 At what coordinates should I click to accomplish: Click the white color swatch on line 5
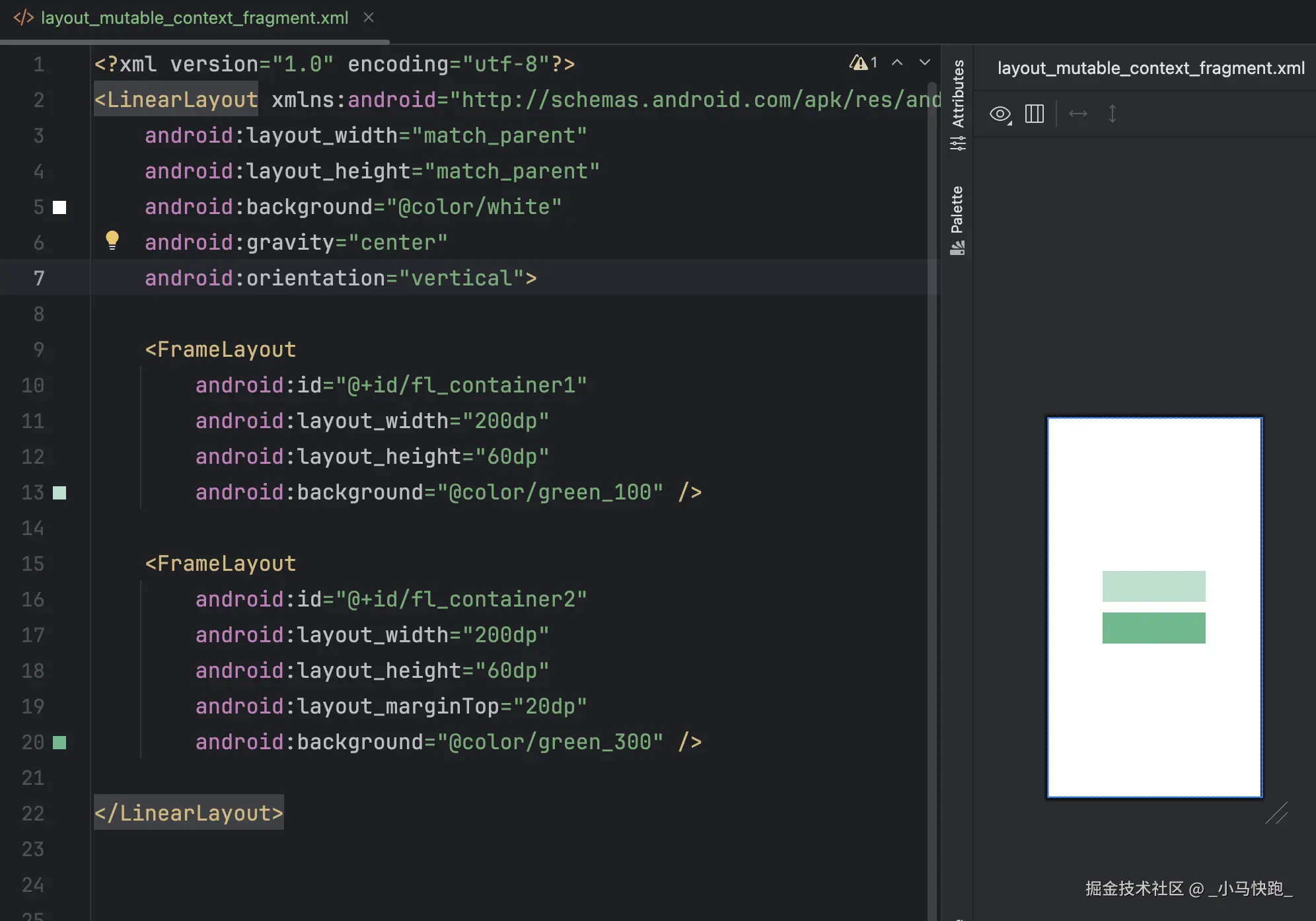coord(59,207)
